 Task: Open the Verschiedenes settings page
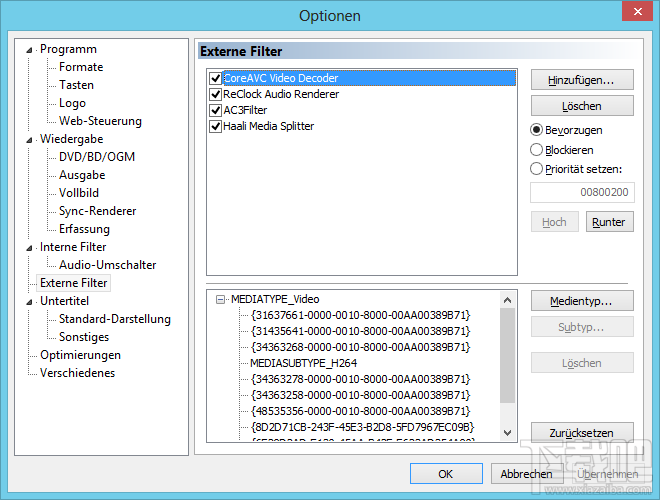click(77, 373)
